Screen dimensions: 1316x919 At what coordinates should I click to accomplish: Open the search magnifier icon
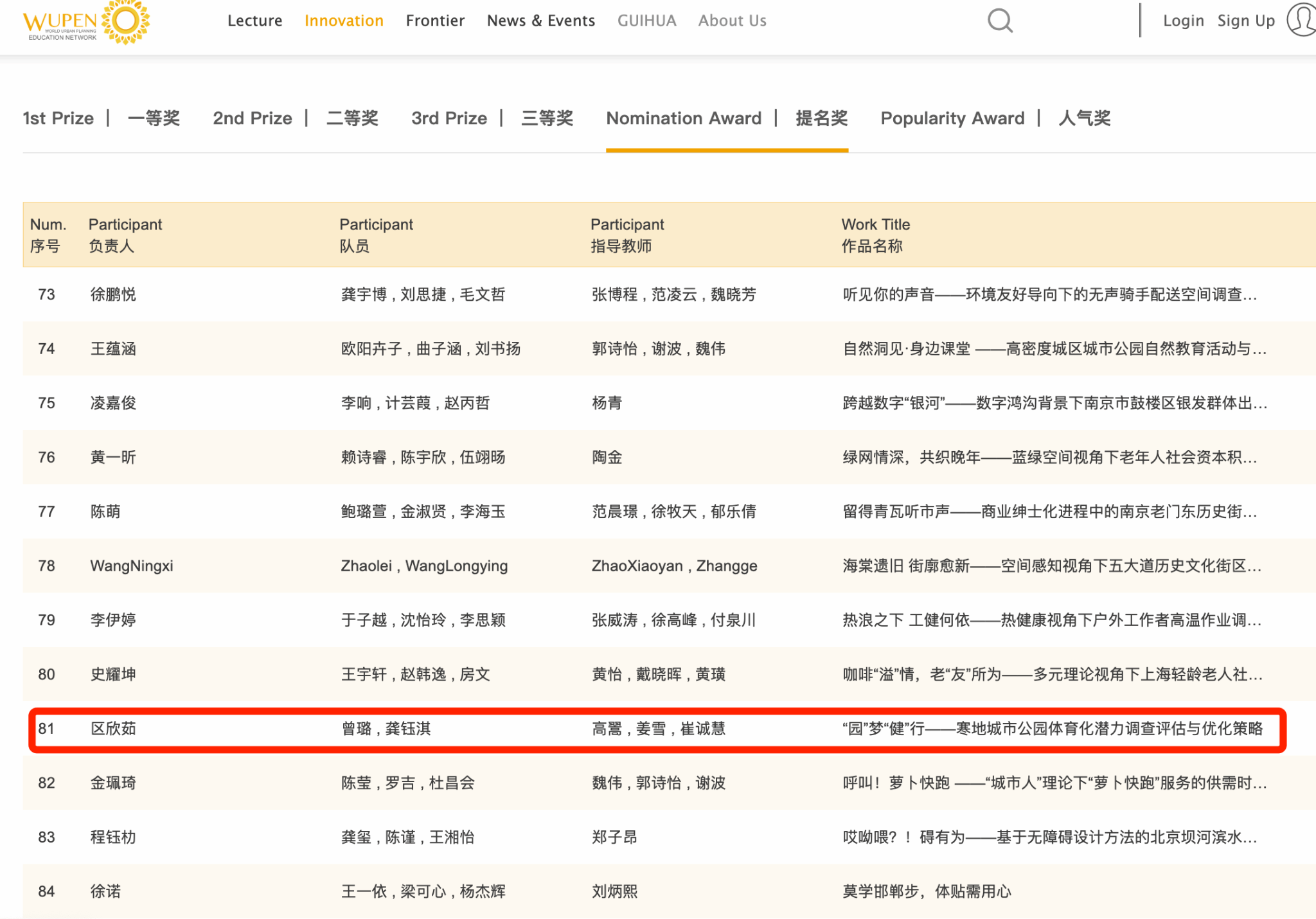point(1000,21)
